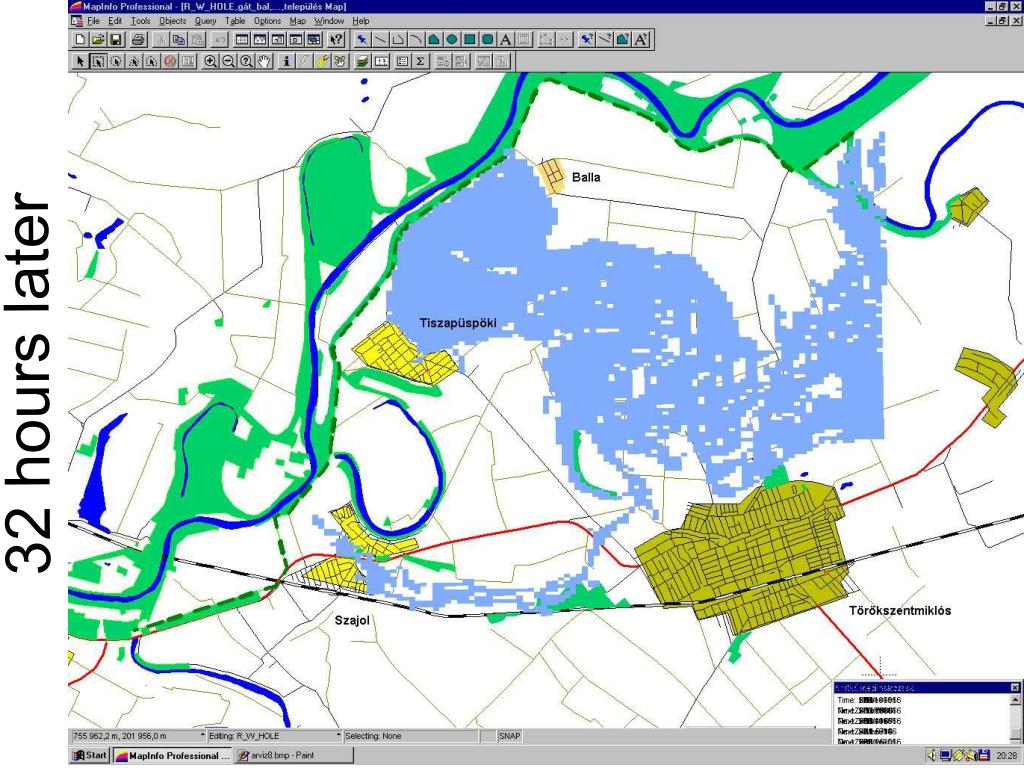The height and width of the screenshot is (768, 1024).
Task: Activate the Zoom-in magnifier tool
Action: click(210, 61)
